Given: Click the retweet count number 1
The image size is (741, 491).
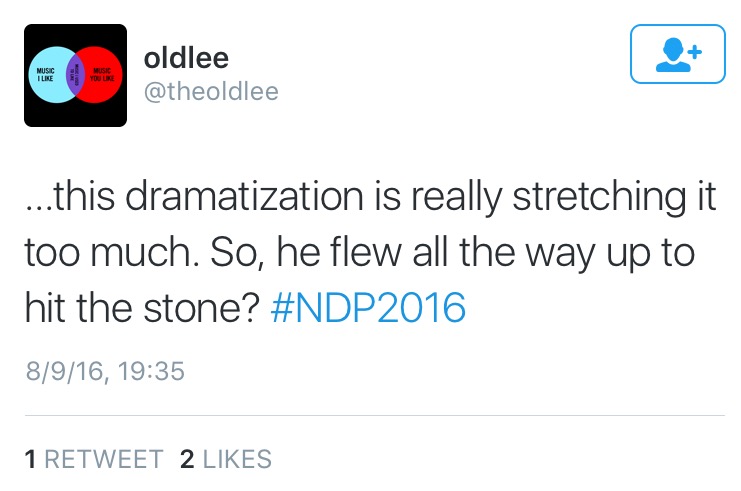Looking at the screenshot, I should pos(30,459).
